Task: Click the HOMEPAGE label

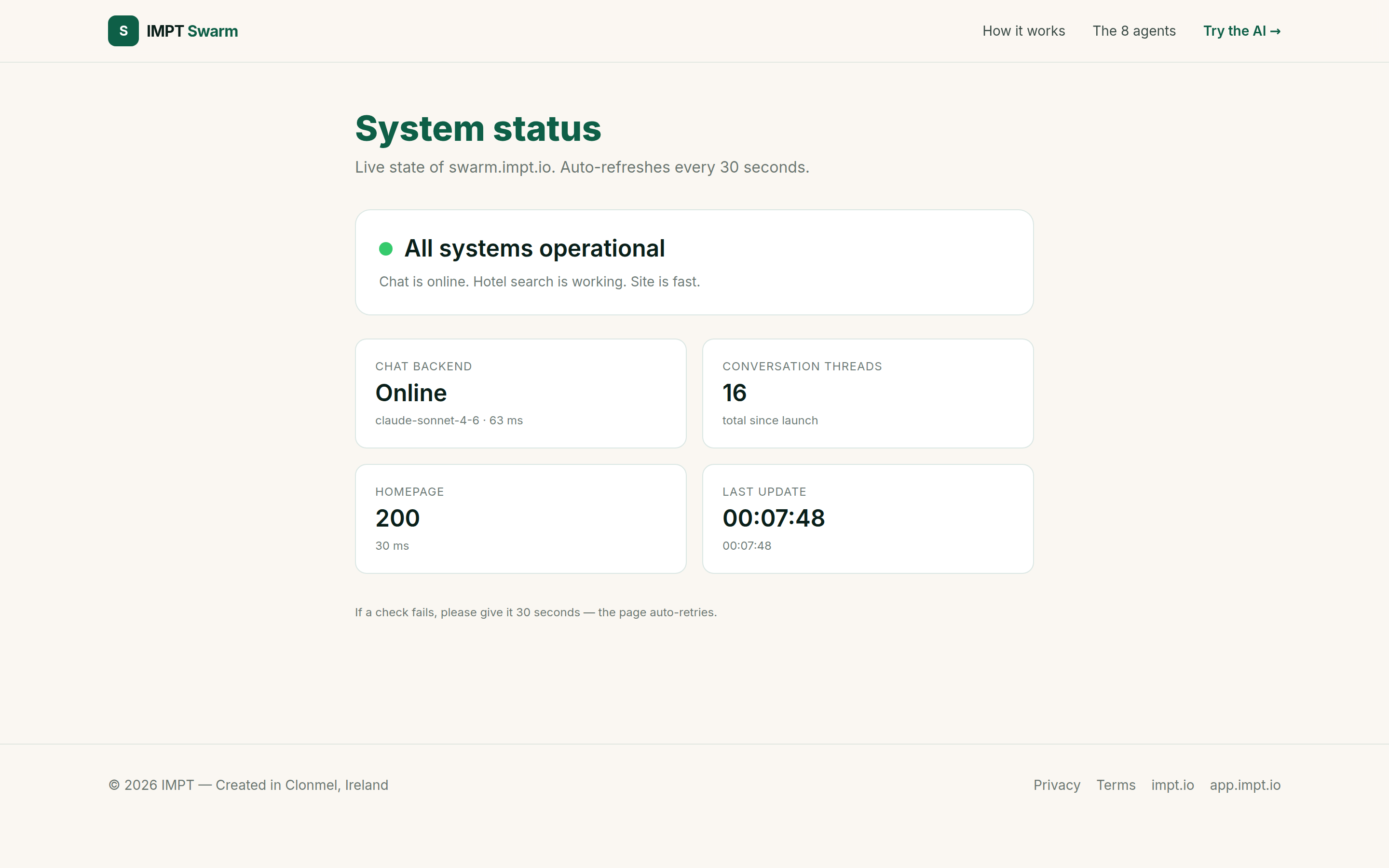Action: [x=410, y=492]
